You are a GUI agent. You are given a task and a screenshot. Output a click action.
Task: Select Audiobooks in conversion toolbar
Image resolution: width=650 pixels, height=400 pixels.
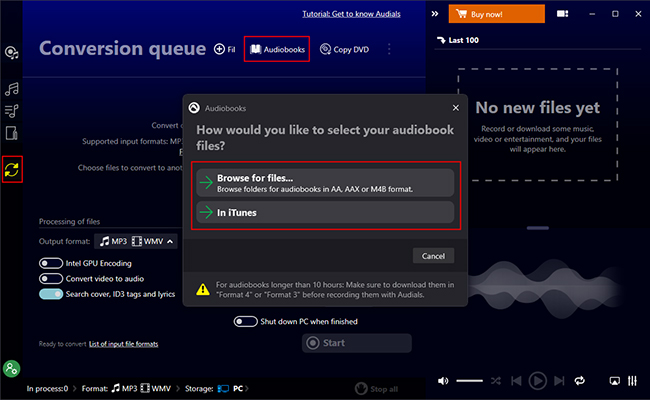tap(277, 49)
